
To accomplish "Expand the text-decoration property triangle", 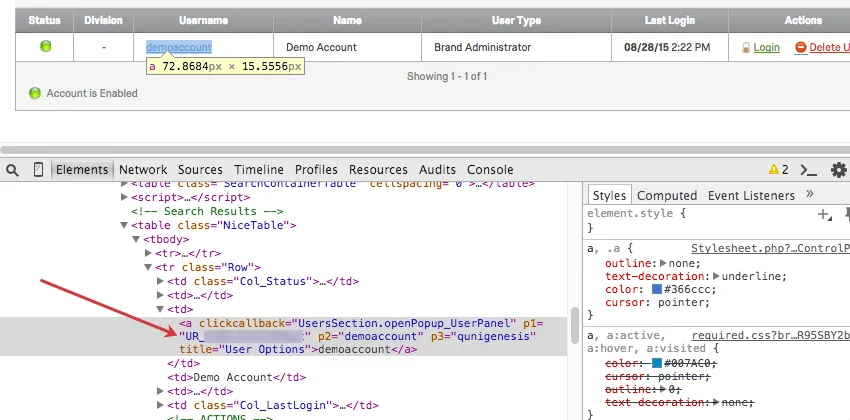I will (x=715, y=277).
